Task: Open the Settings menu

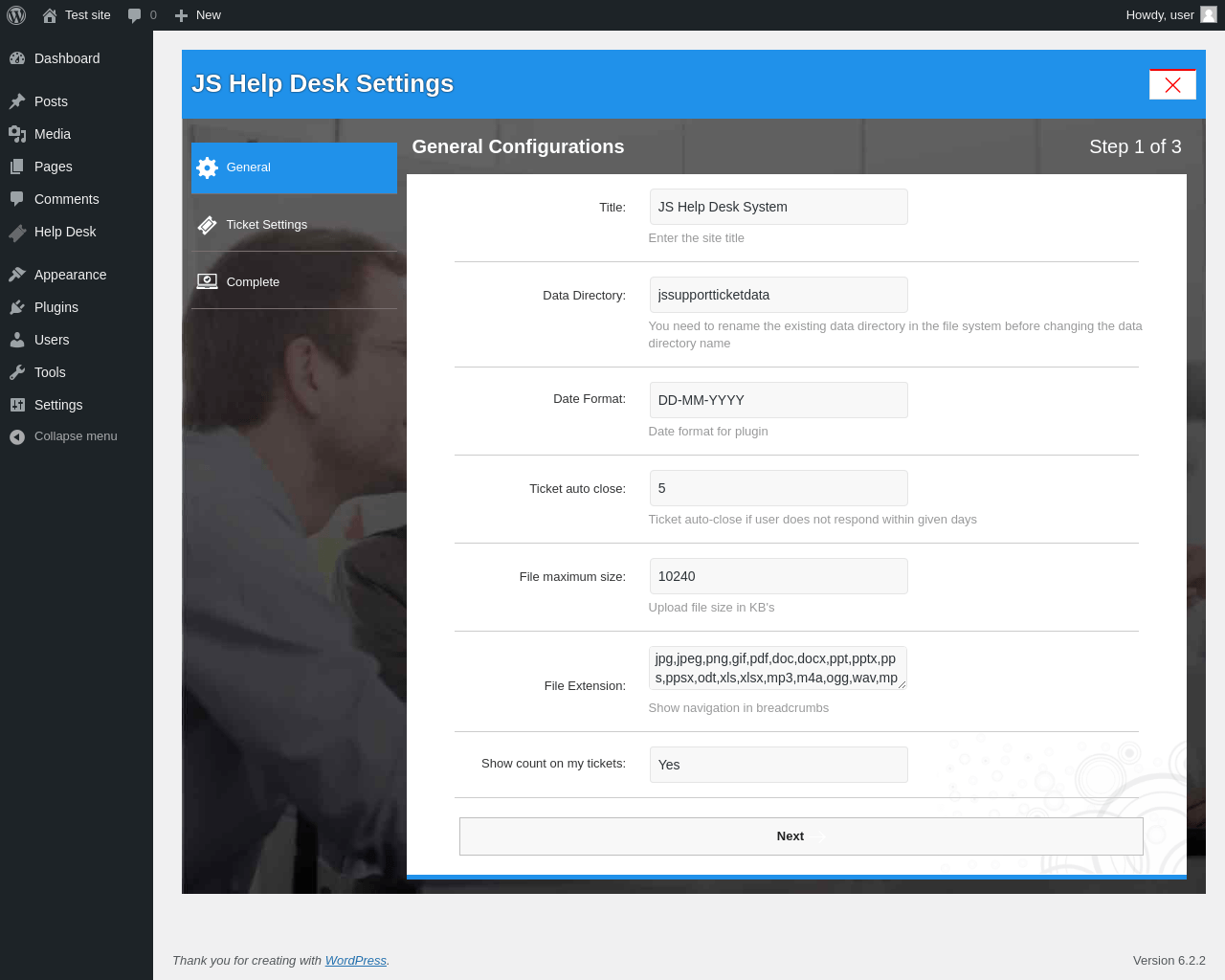Action: point(77,405)
